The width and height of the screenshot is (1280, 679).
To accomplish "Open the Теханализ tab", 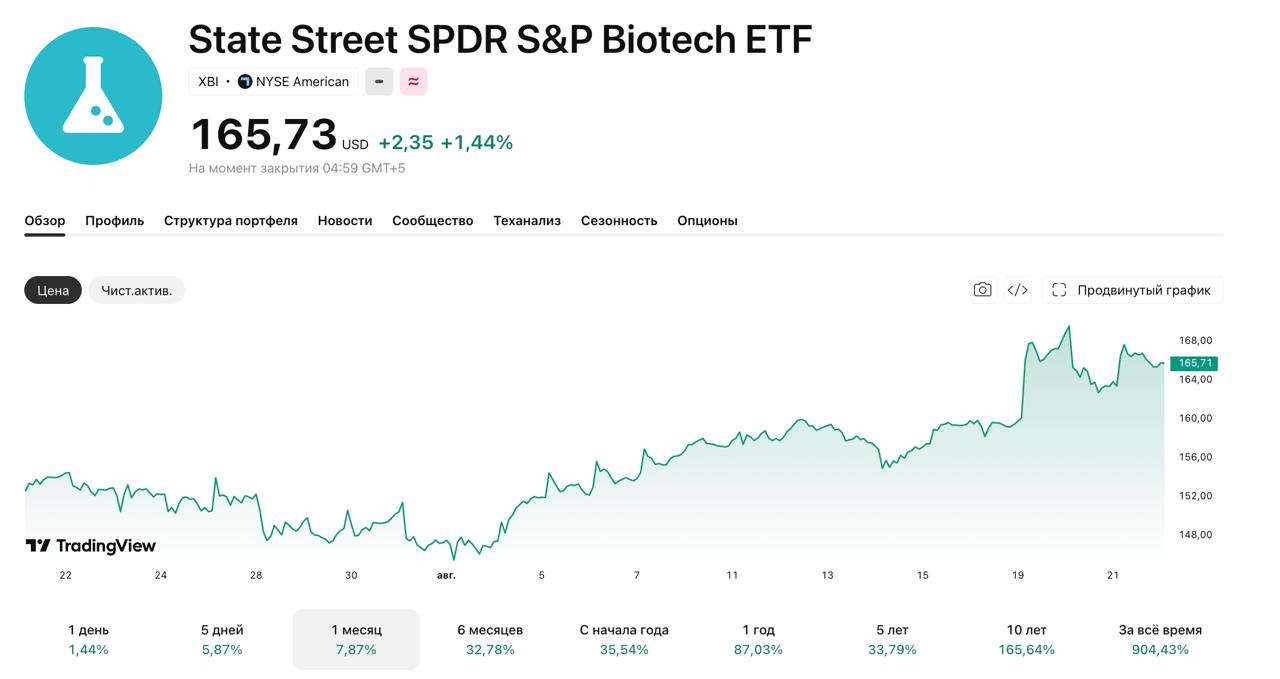I will tap(527, 221).
